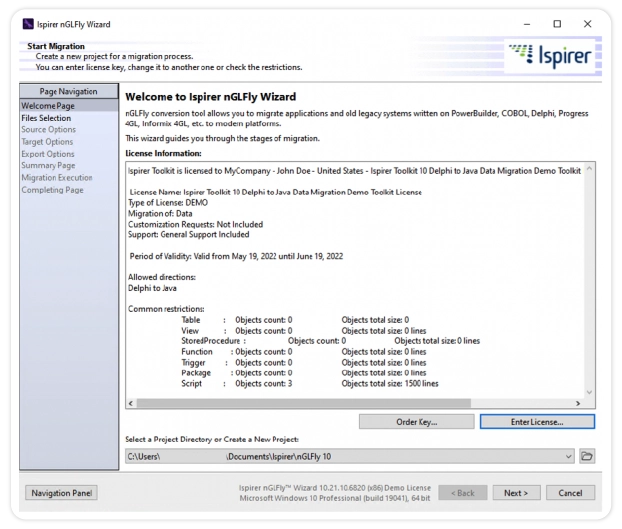
Task: Select Migration Execution in navigation
Action: (56, 178)
